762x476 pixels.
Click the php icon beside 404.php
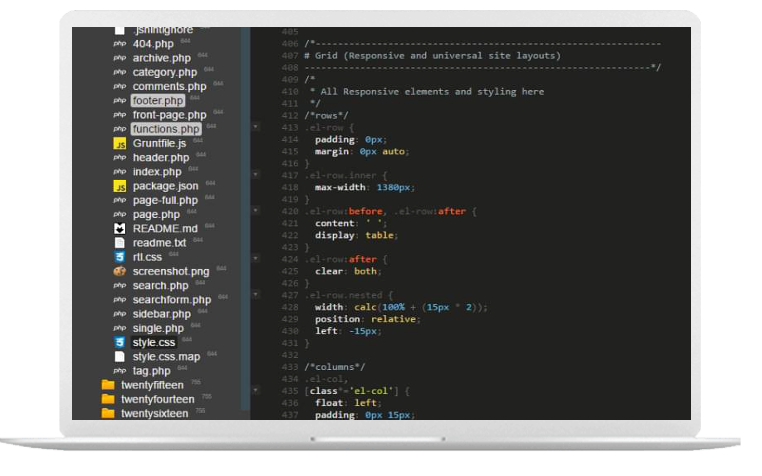[x=120, y=44]
